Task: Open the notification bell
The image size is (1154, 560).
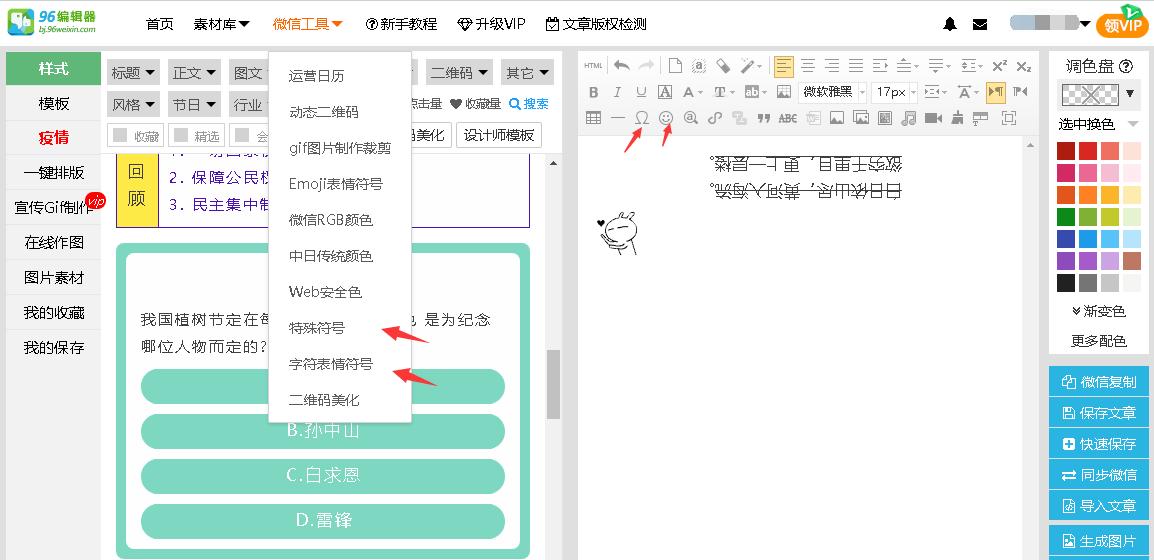Action: [x=950, y=24]
